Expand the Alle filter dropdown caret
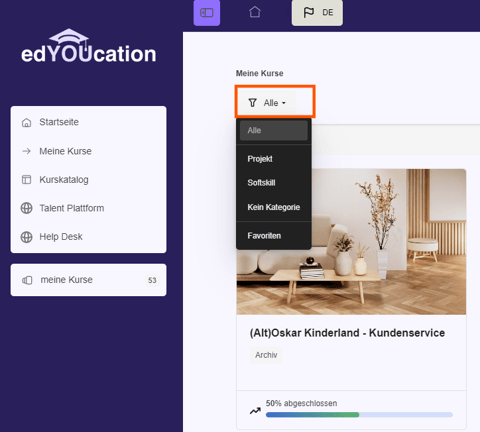This screenshot has height=432, width=480. (284, 103)
